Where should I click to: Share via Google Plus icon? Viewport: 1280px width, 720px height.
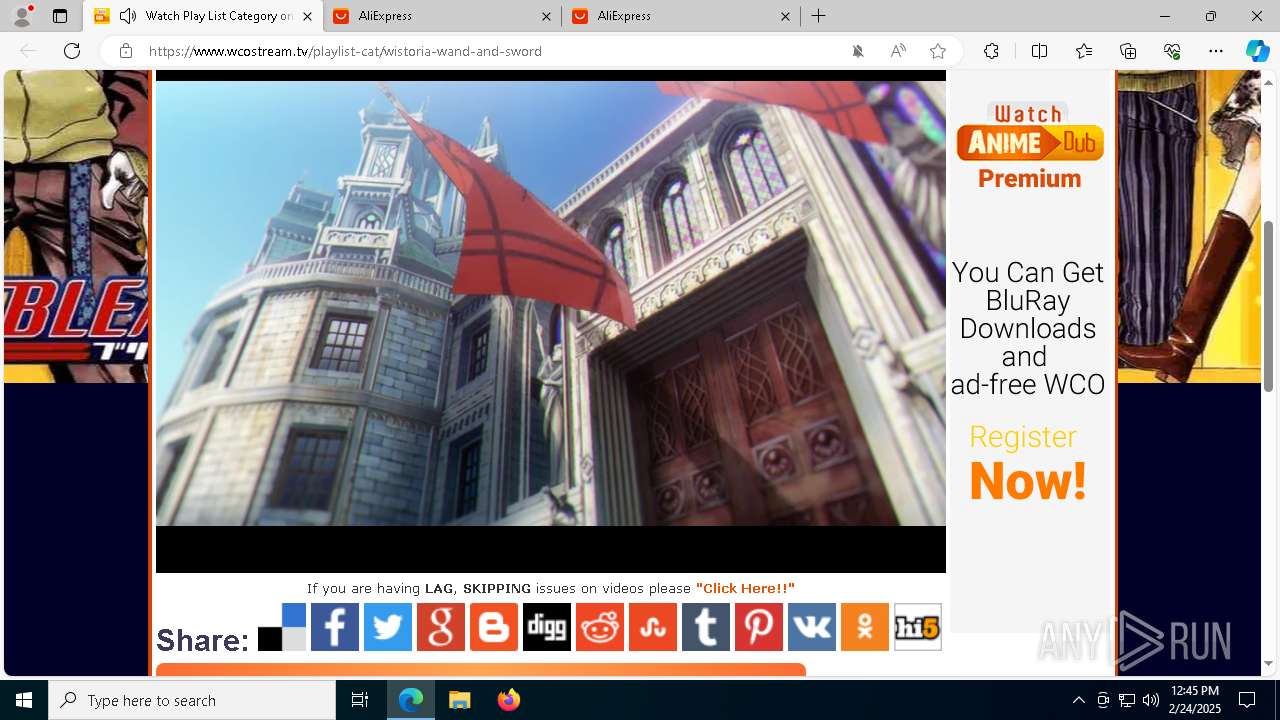coord(441,627)
